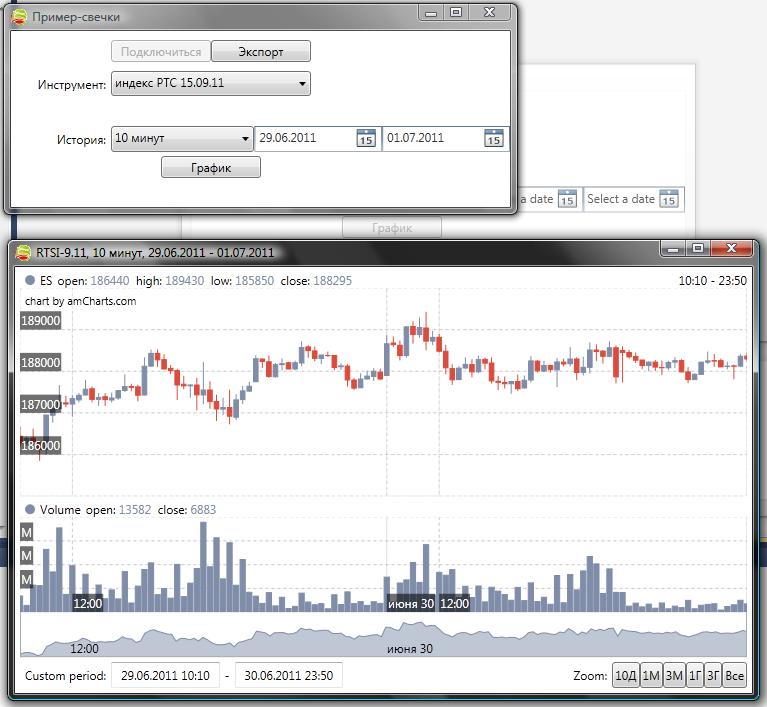The width and height of the screenshot is (767, 707).
Task: Click the first 12:00 volume axis label
Action: coord(88,604)
